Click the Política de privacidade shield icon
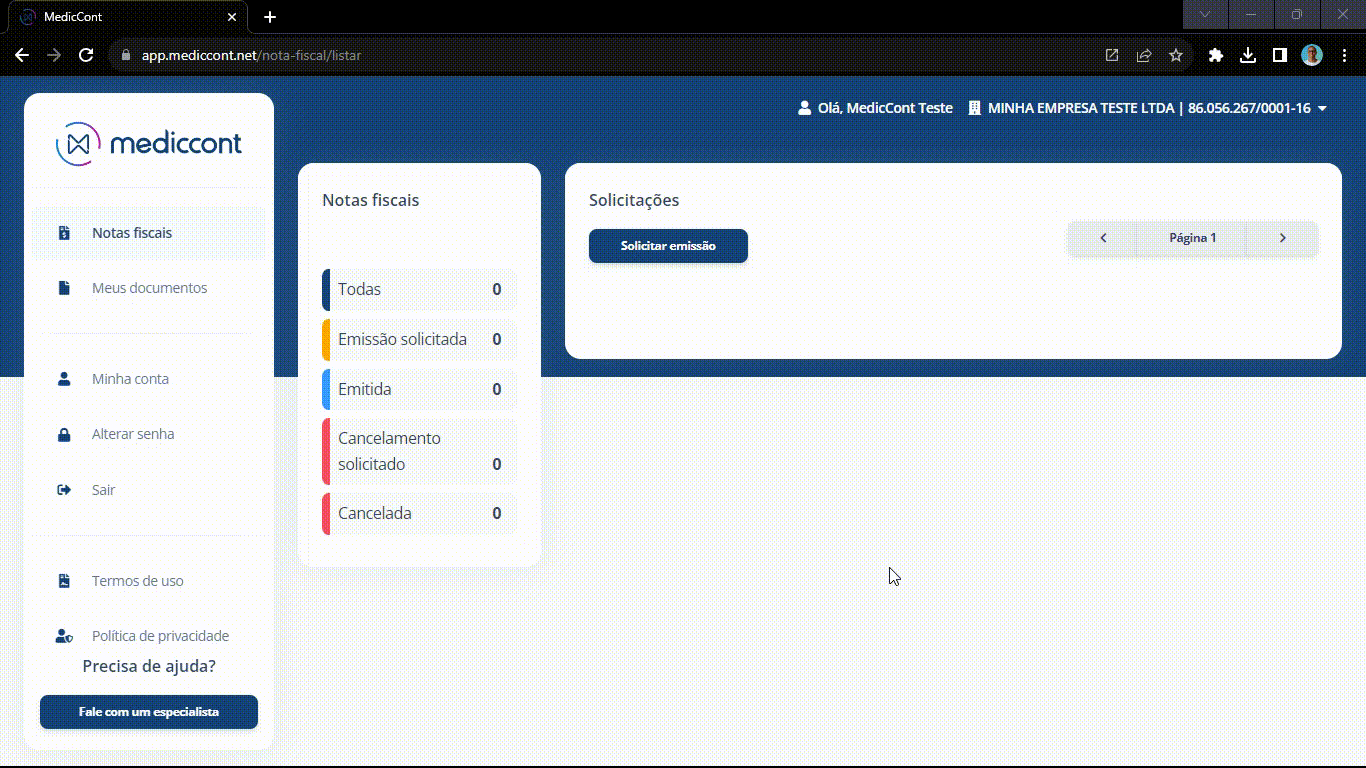 coord(64,636)
